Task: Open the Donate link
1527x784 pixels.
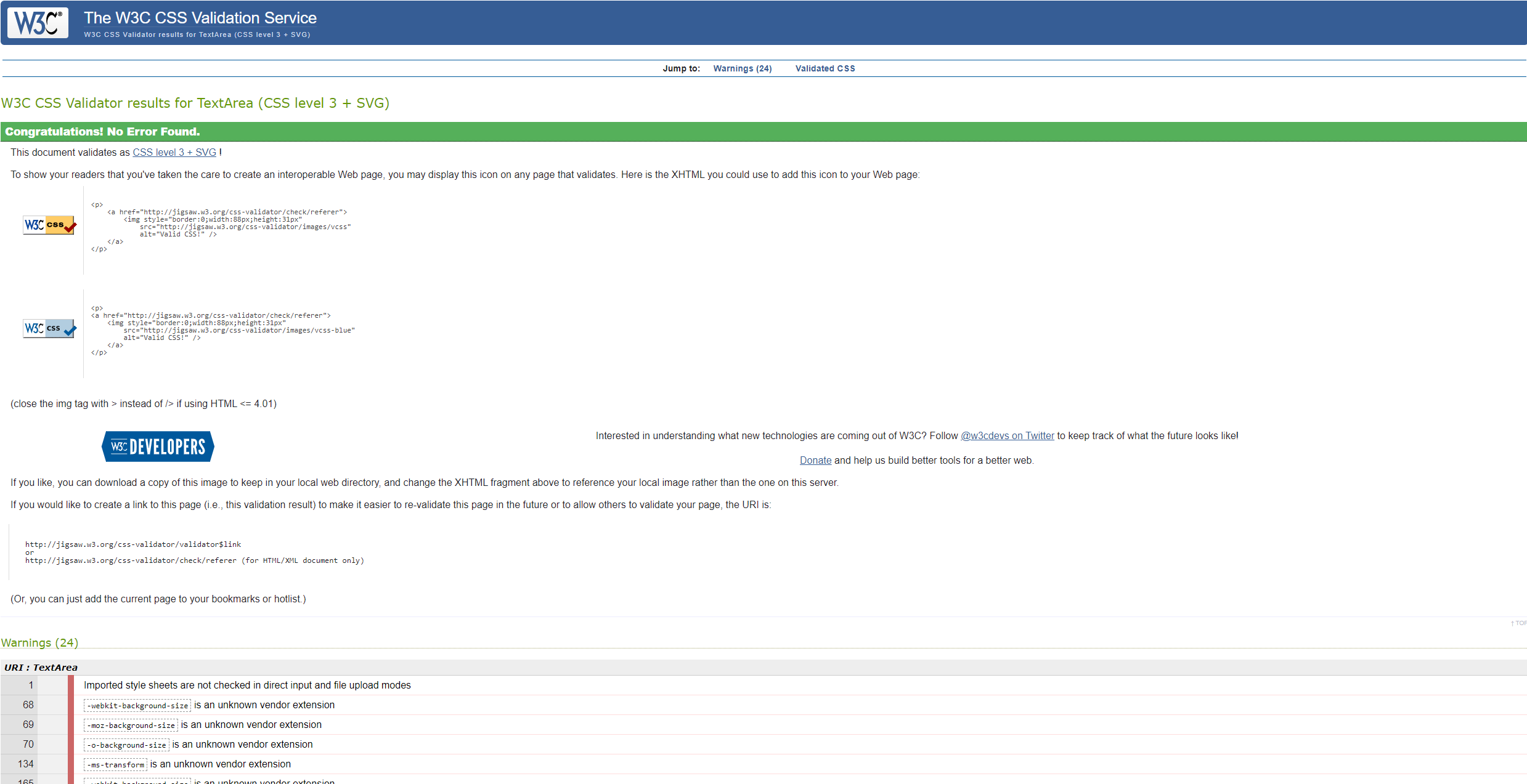Action: click(815, 461)
